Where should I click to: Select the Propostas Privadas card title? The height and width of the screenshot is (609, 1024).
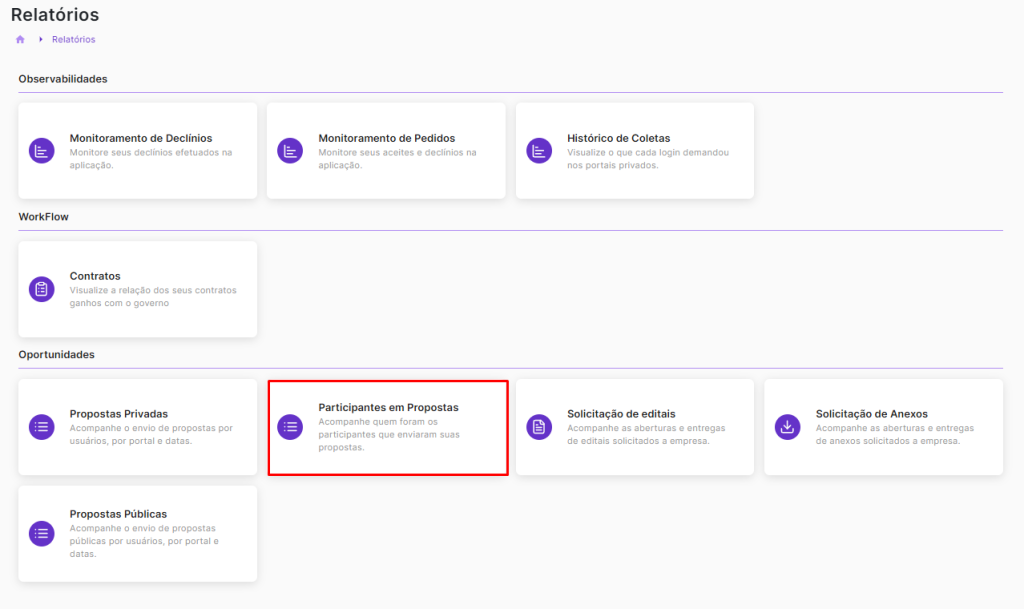coord(118,413)
